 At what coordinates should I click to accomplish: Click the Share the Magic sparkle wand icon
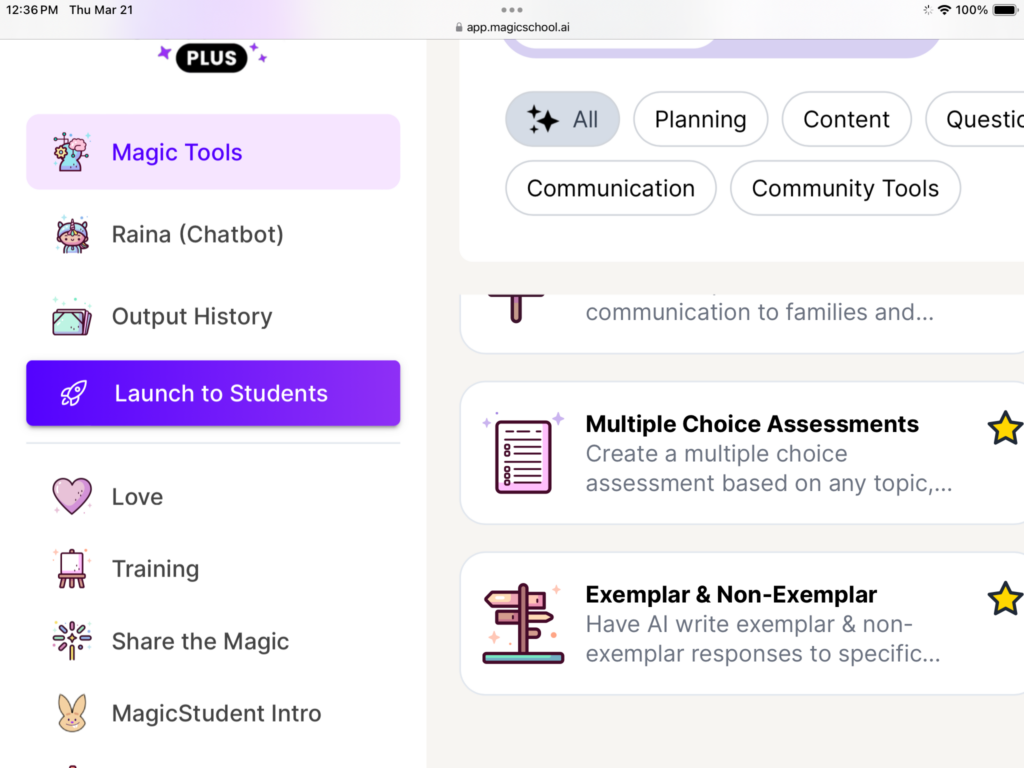pos(72,641)
